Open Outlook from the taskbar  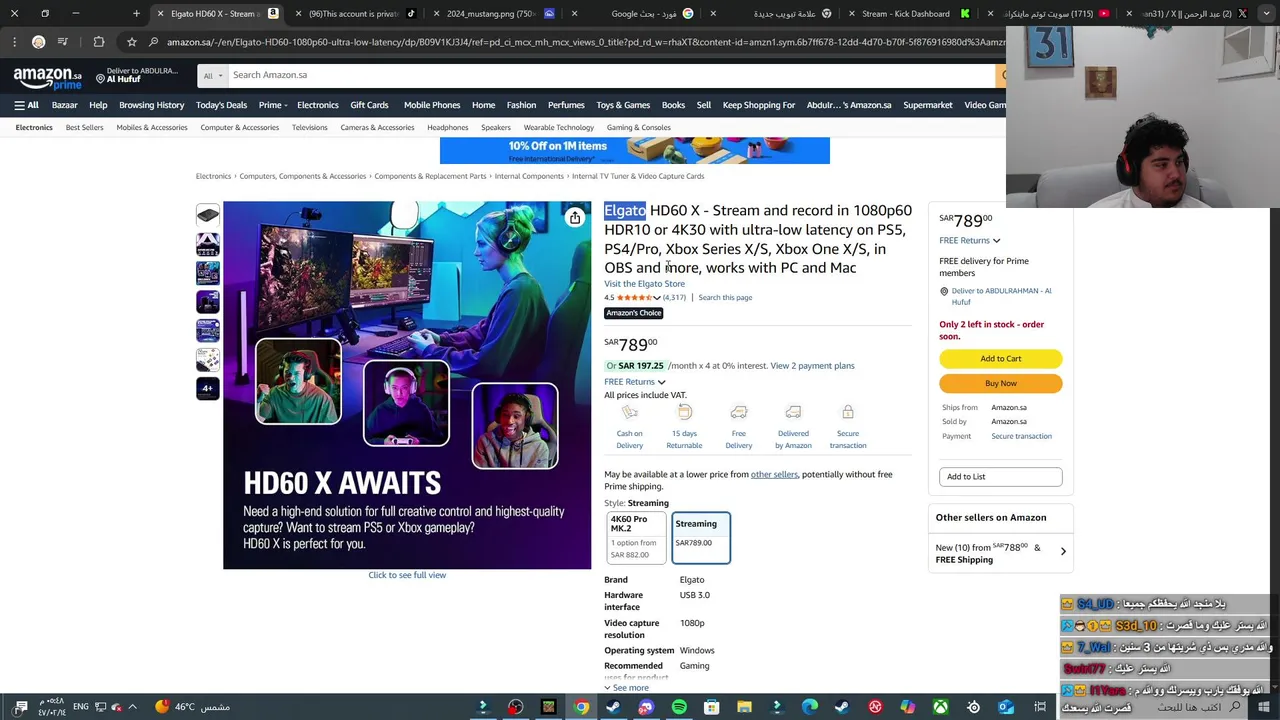[1006, 707]
